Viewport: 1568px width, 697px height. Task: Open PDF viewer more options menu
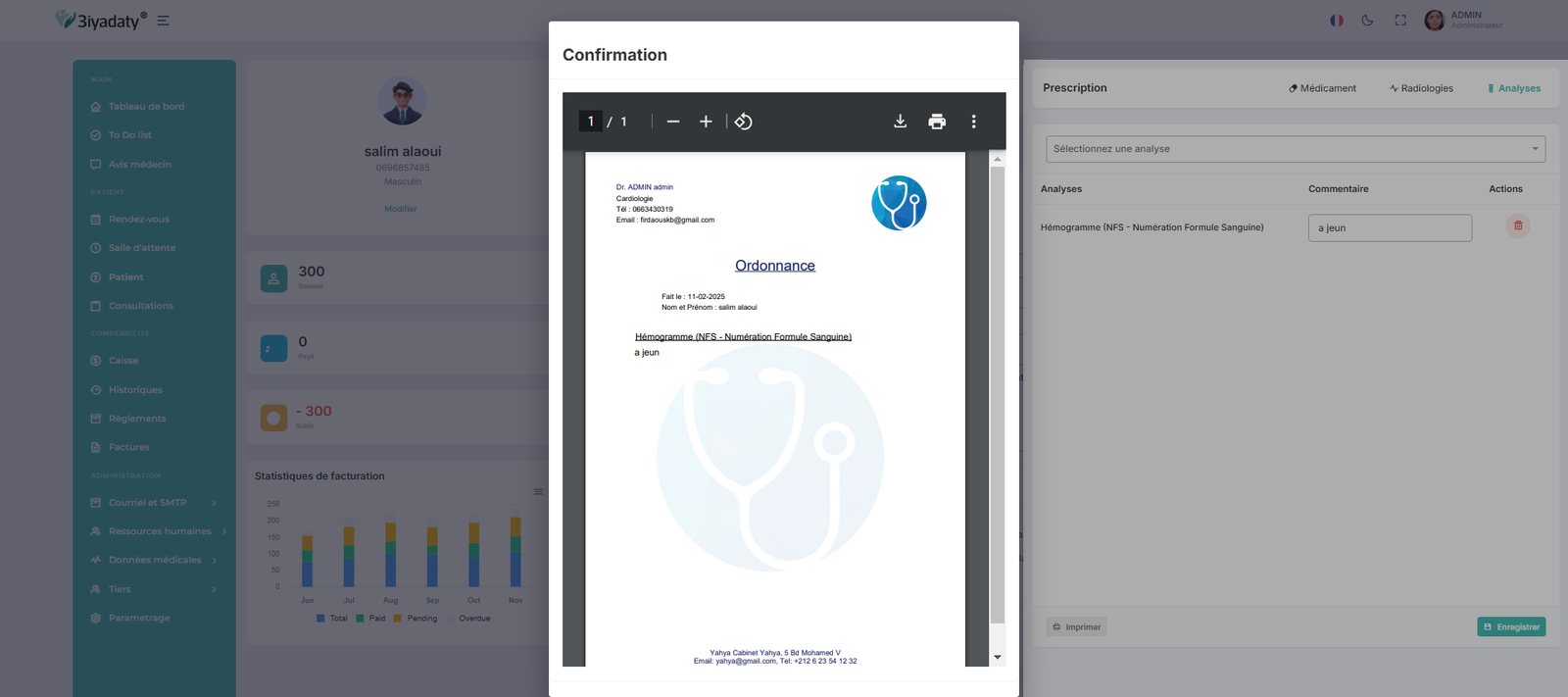pos(973,122)
